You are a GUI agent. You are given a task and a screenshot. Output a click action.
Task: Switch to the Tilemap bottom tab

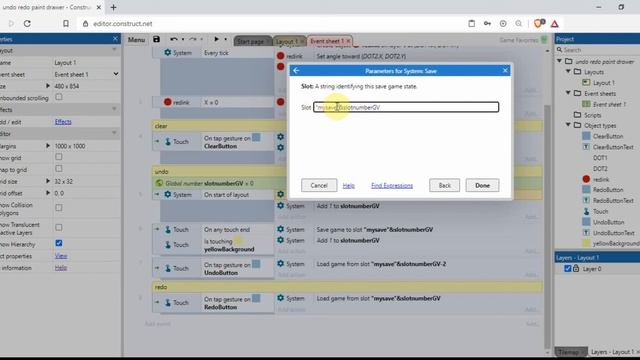coord(570,351)
